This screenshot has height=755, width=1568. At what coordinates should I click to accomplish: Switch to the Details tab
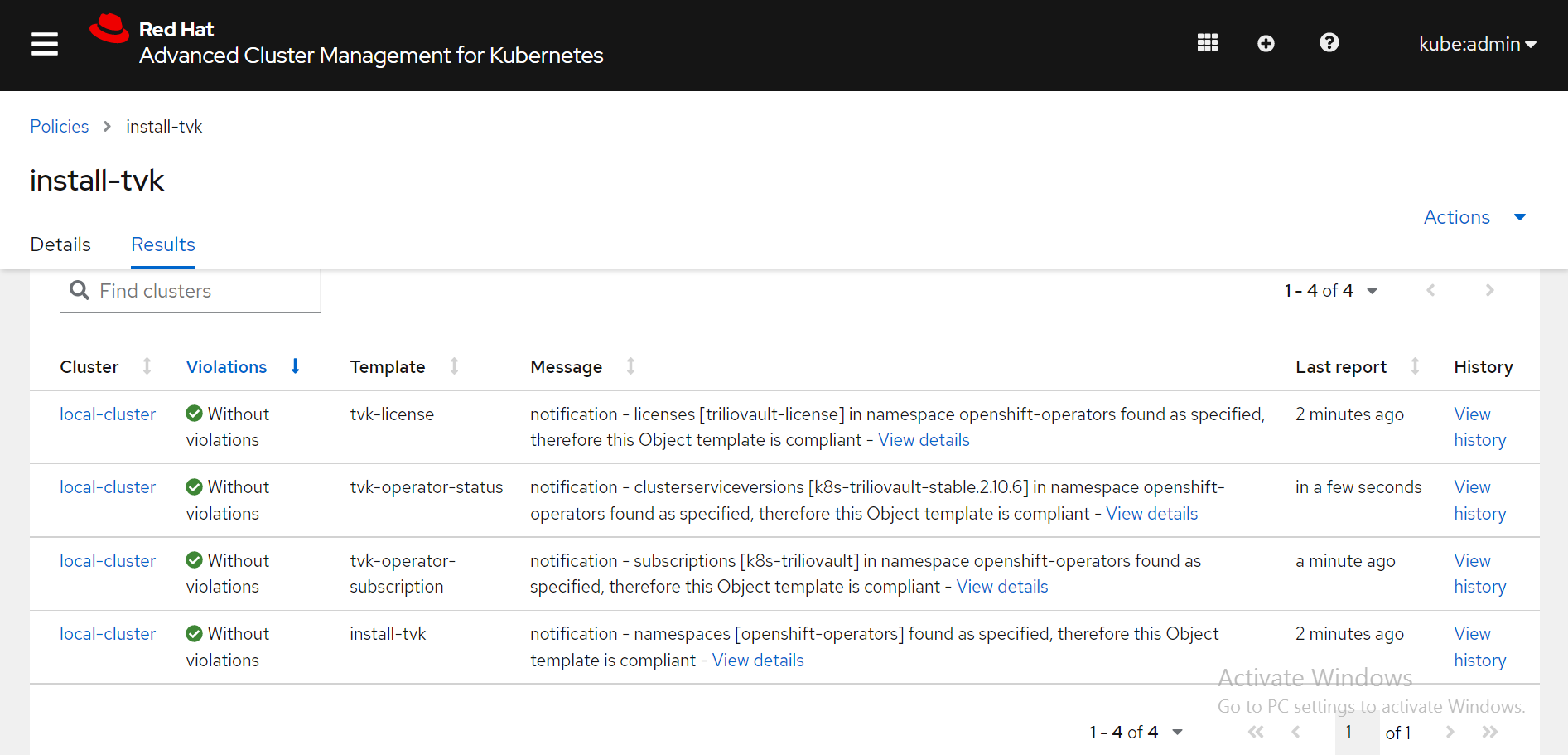60,244
